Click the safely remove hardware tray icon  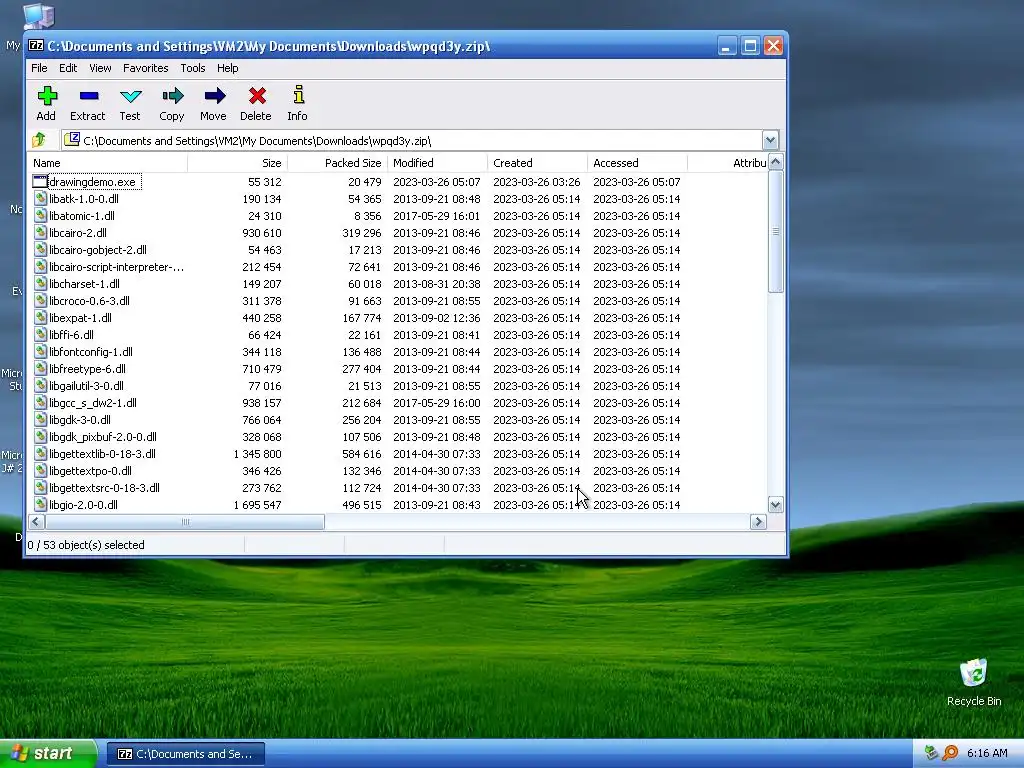932,753
